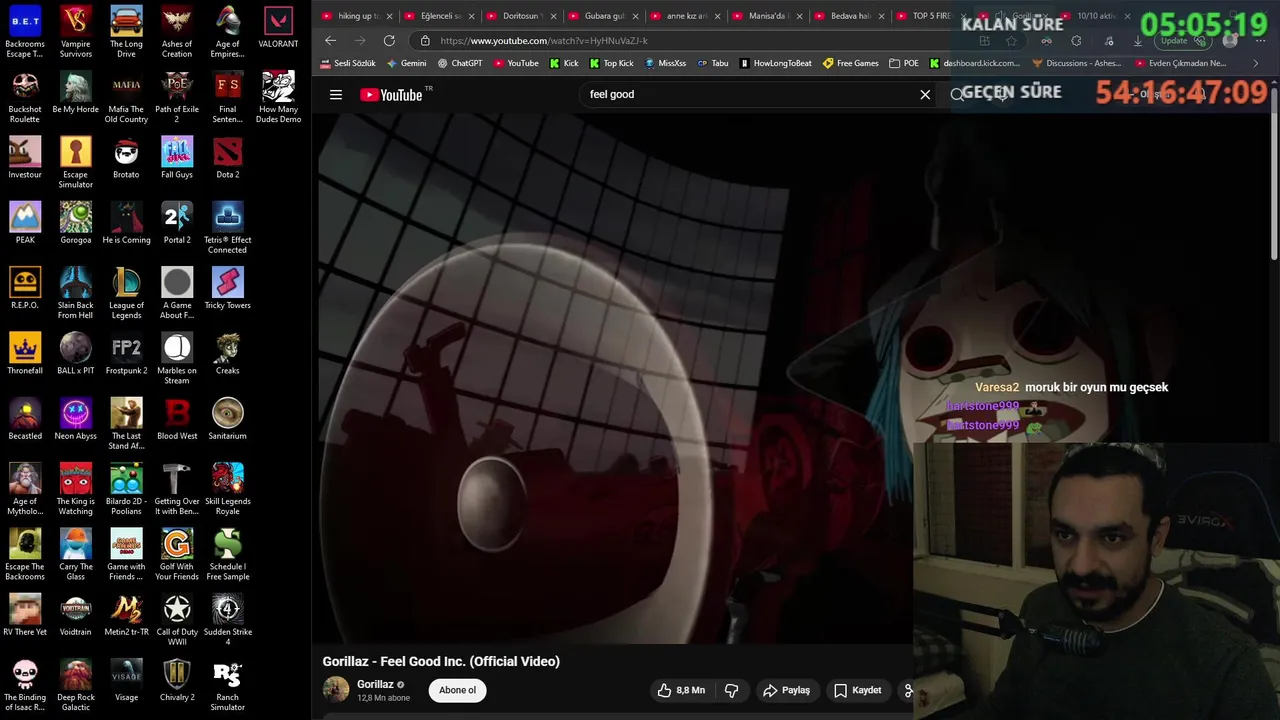Select Deep Rock Galactic desktop icon
The height and width of the screenshot is (720, 1280).
pyautogui.click(x=76, y=685)
